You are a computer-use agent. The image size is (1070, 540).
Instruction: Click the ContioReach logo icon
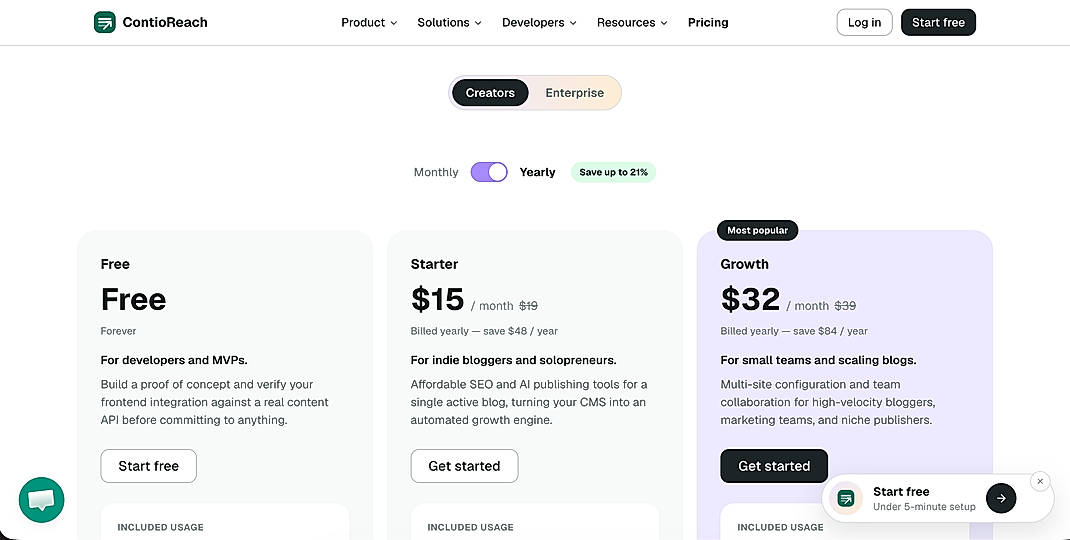[x=104, y=23]
